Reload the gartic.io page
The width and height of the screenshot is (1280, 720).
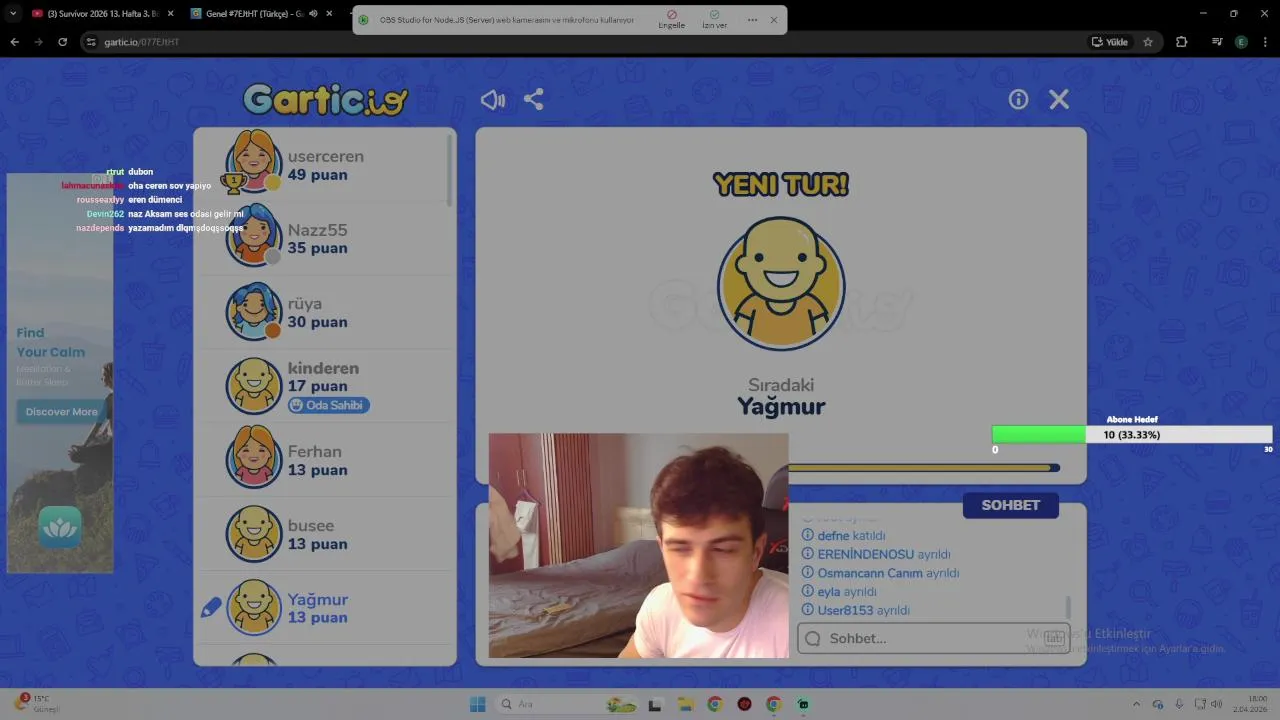62,42
